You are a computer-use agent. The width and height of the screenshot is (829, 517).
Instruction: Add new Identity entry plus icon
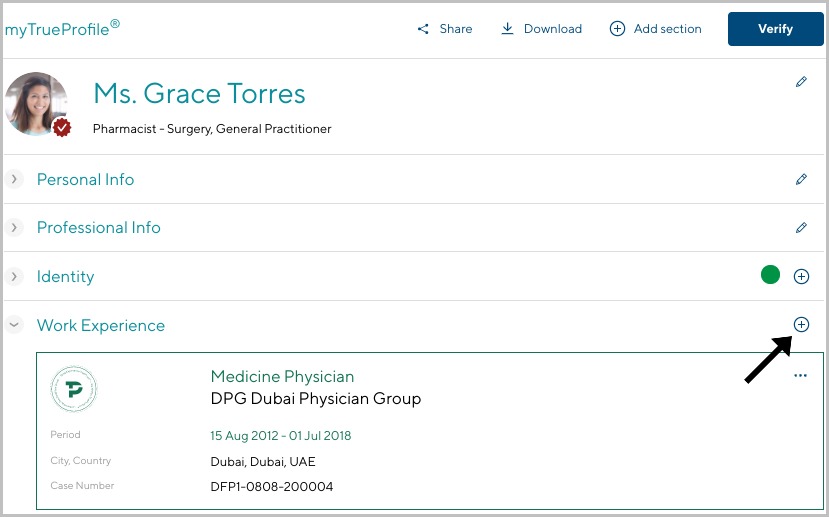coord(801,276)
